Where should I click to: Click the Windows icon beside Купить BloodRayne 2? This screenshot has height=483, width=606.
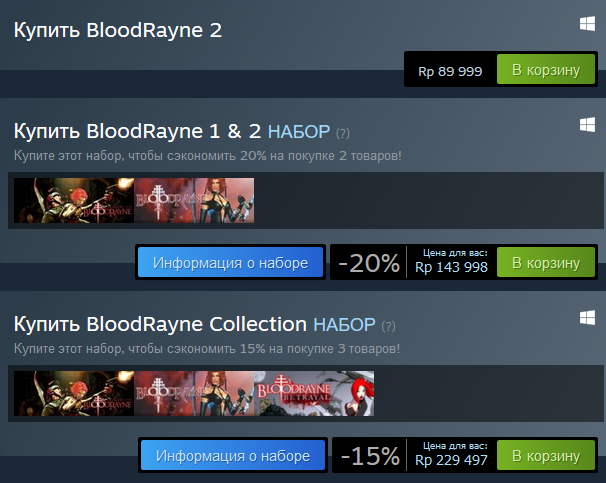tap(586, 25)
